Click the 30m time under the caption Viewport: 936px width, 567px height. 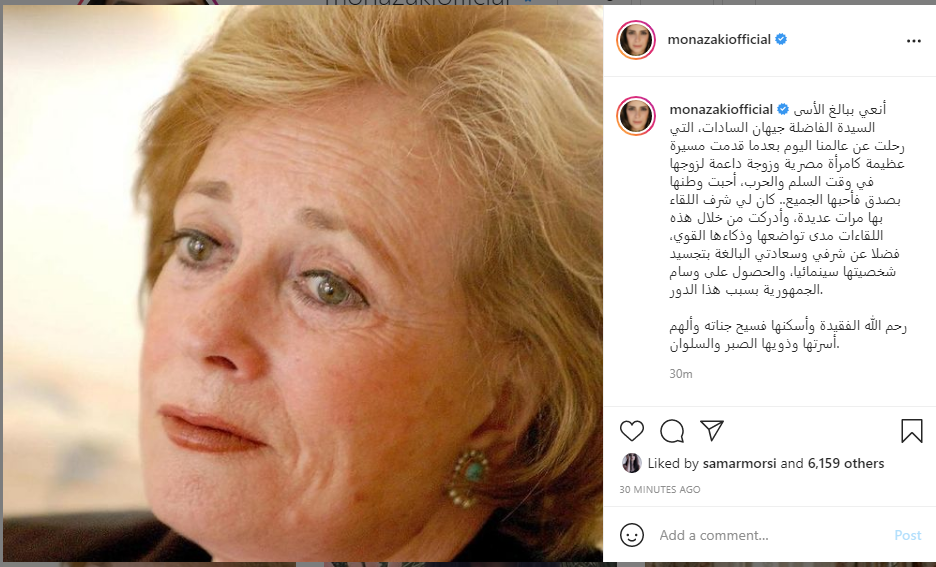click(x=681, y=374)
